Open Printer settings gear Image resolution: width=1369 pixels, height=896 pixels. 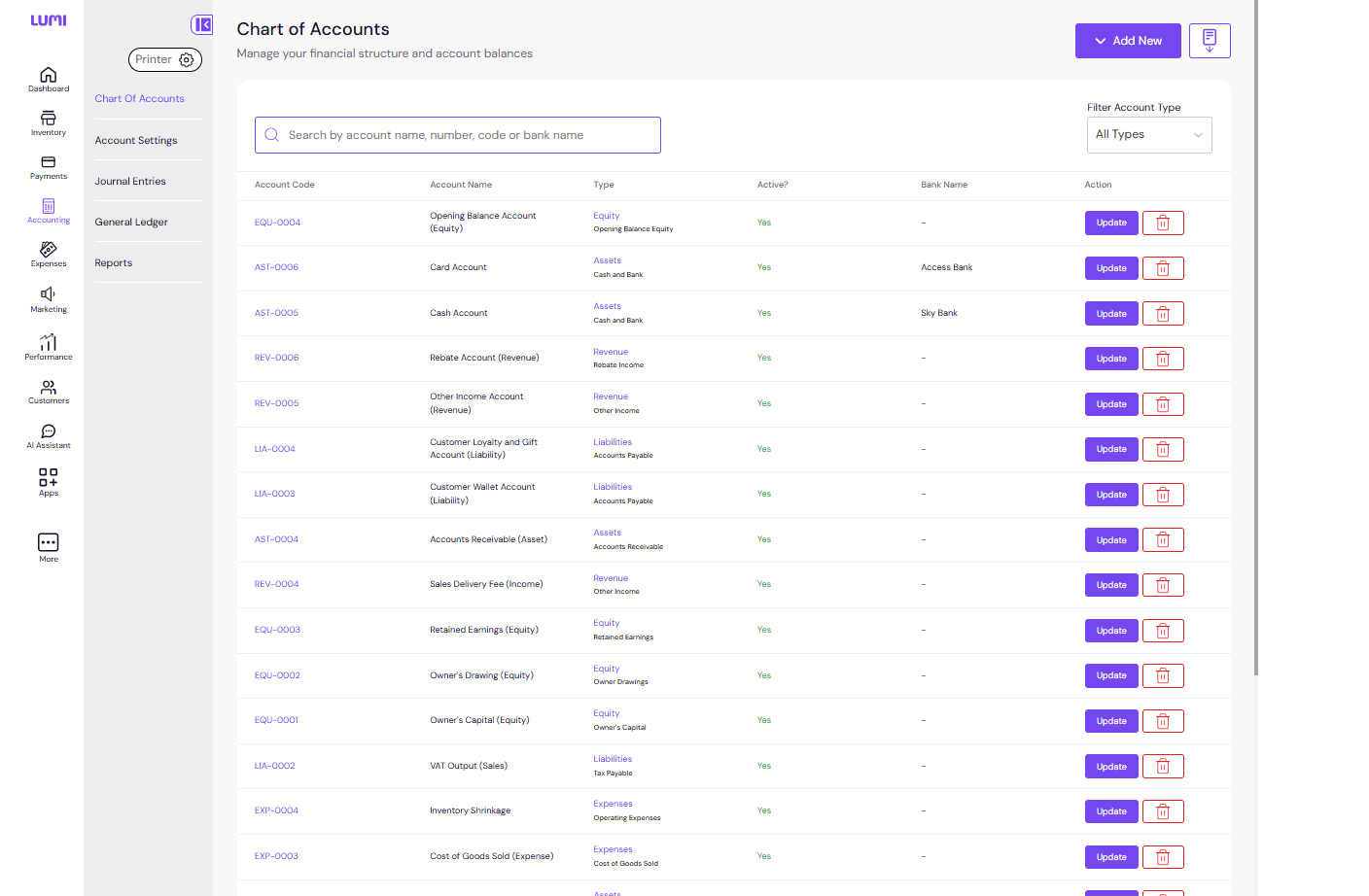tap(187, 59)
